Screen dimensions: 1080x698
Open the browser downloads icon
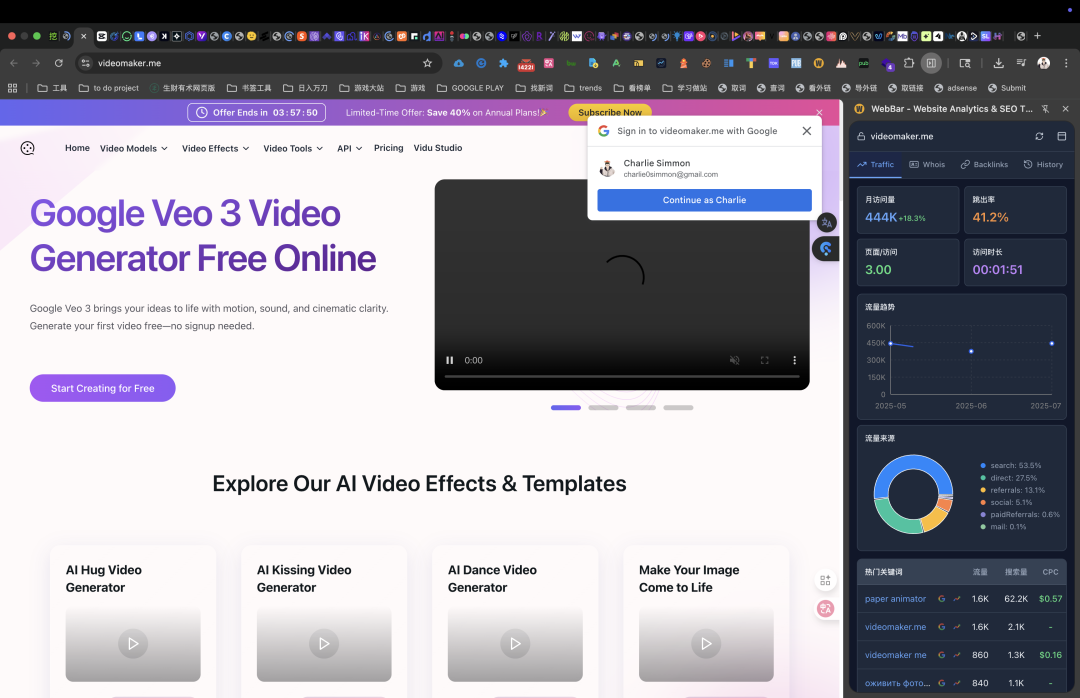coord(998,63)
